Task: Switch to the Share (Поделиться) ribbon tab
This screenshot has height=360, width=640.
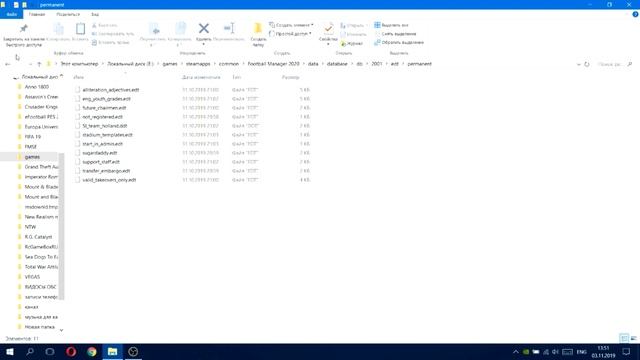Action: [68, 14]
